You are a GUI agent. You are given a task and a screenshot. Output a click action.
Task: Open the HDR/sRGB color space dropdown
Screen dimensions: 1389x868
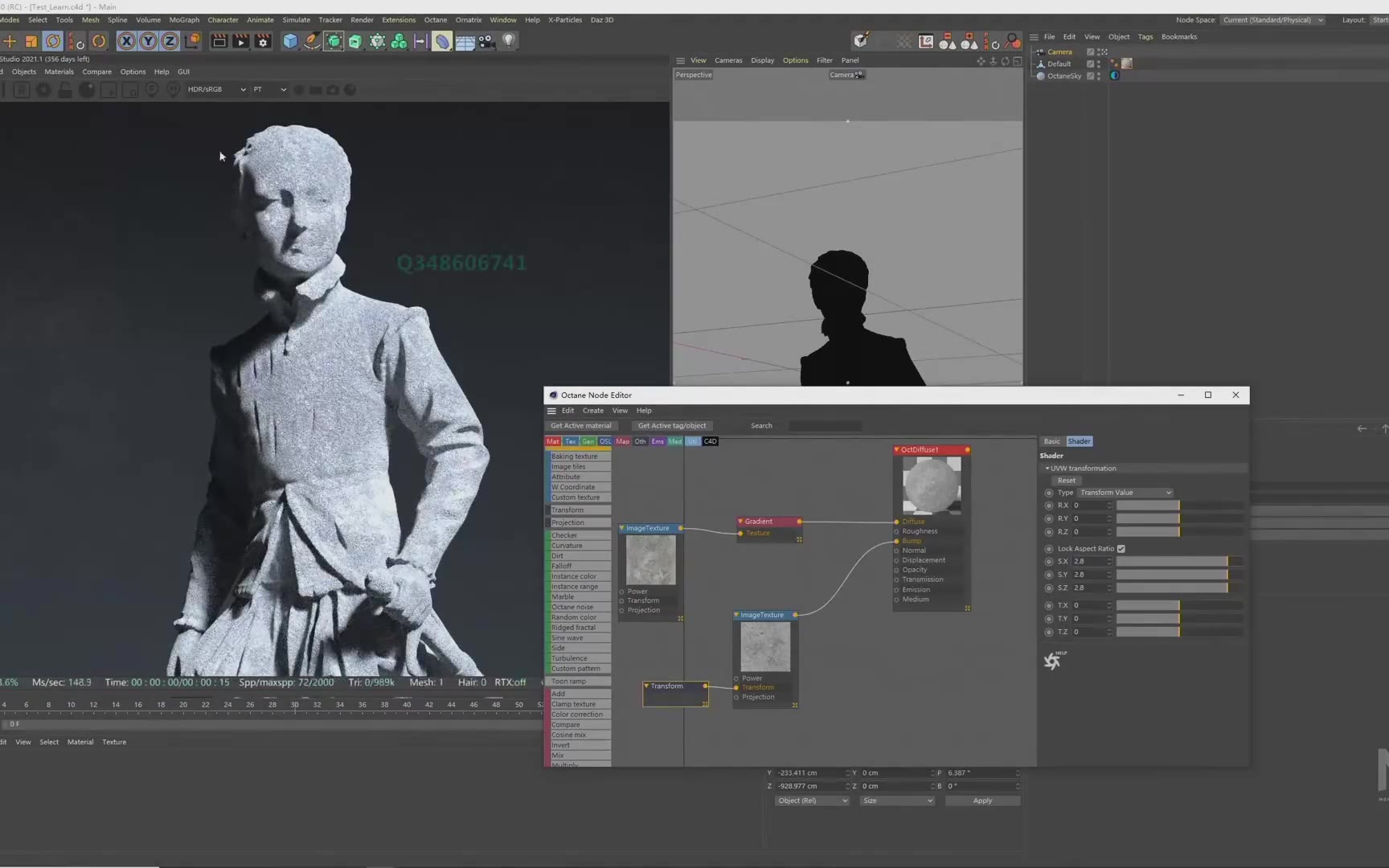pyautogui.click(x=216, y=89)
